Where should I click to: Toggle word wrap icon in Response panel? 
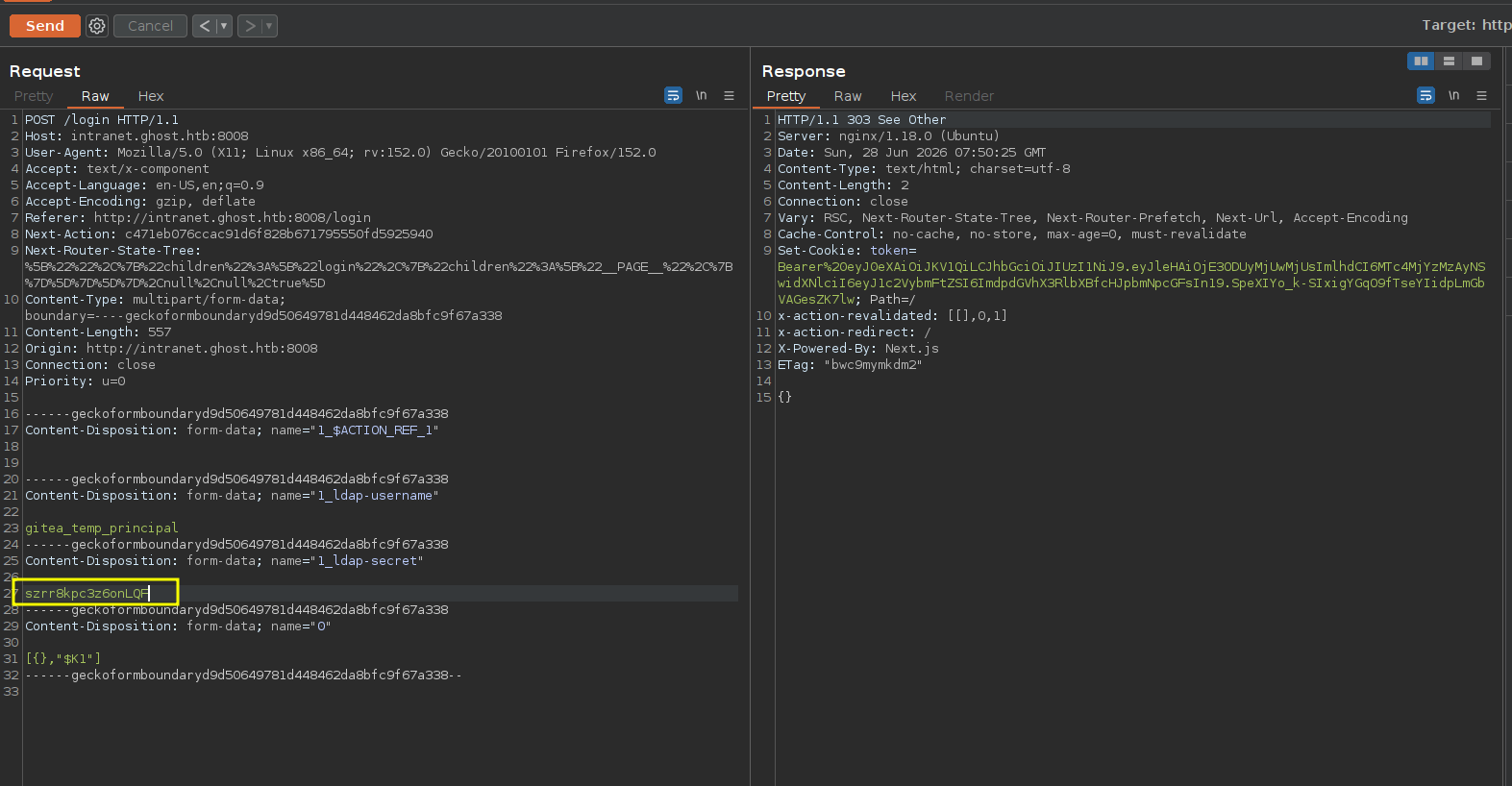1425,95
